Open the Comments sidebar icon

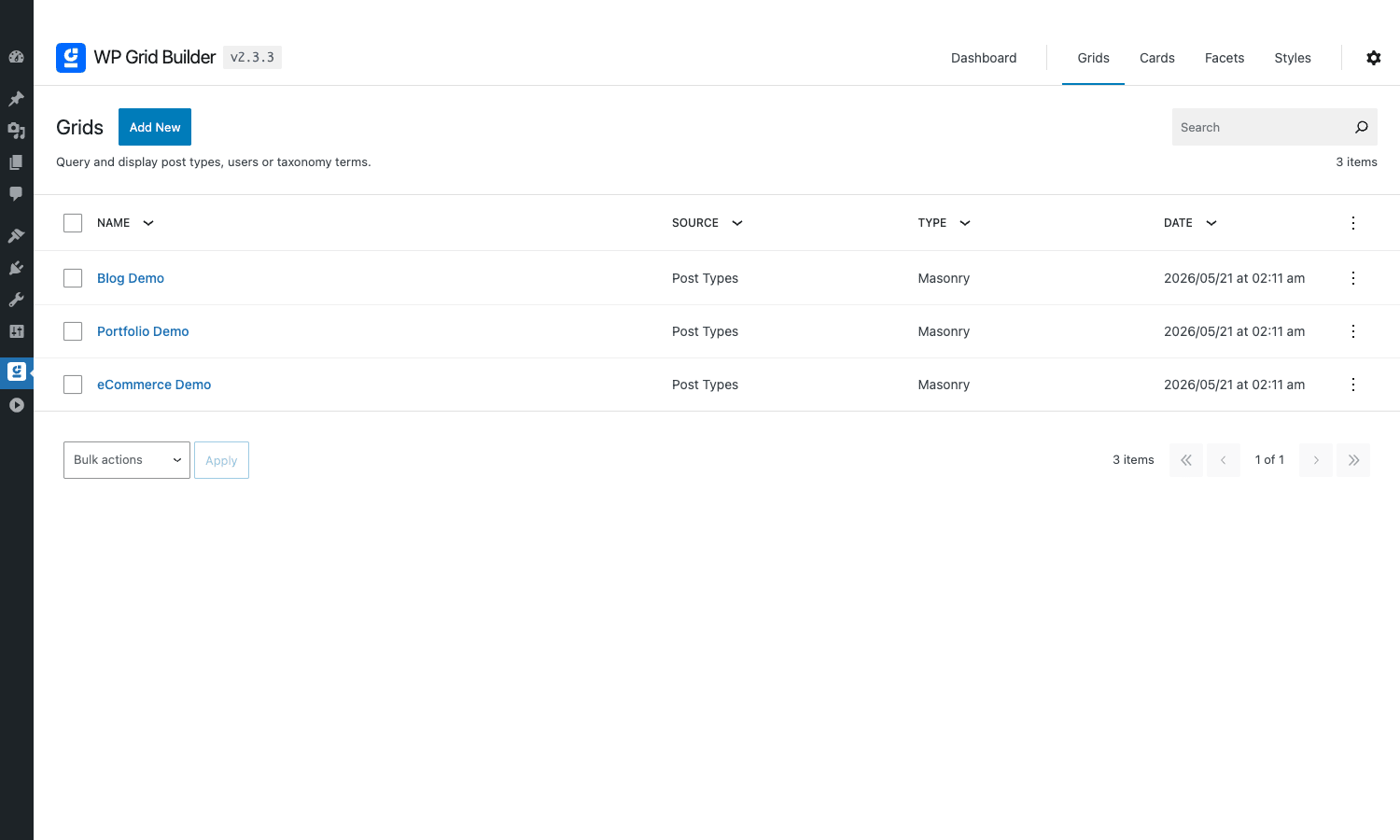tap(16, 194)
